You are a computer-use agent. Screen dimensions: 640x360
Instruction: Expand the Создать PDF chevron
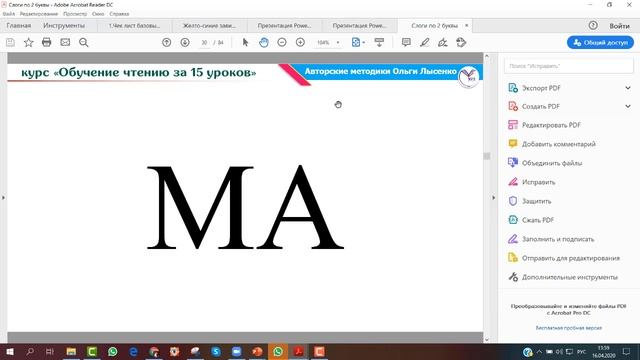tap(628, 106)
